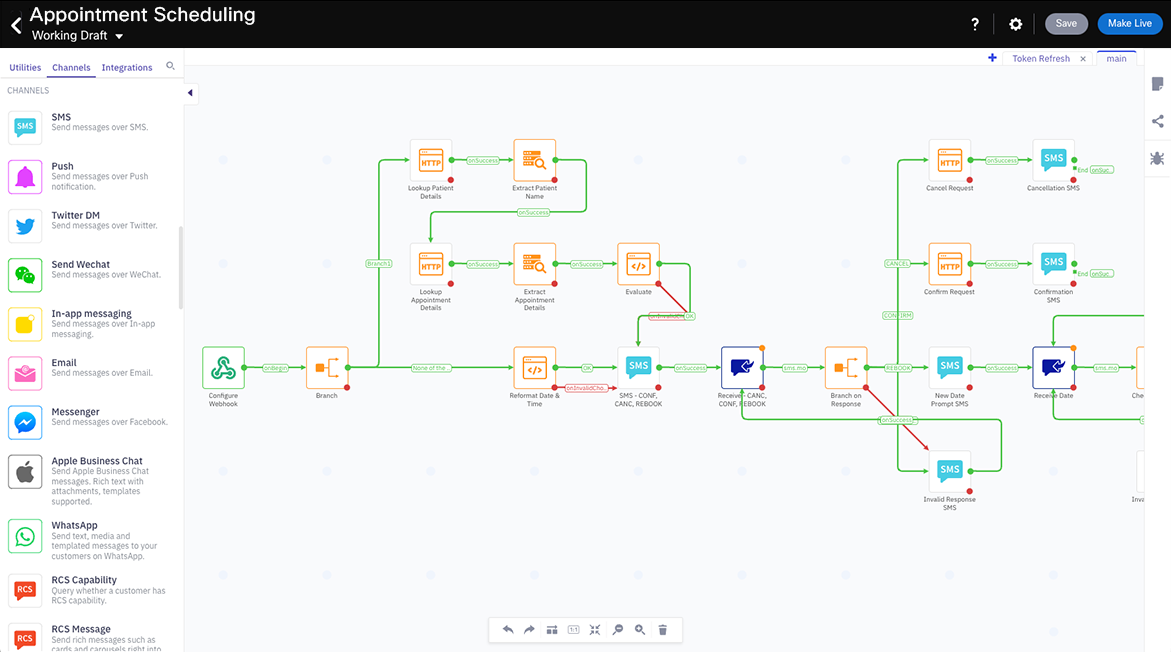
Task: Create a new flow with the plus button
Action: point(992,58)
